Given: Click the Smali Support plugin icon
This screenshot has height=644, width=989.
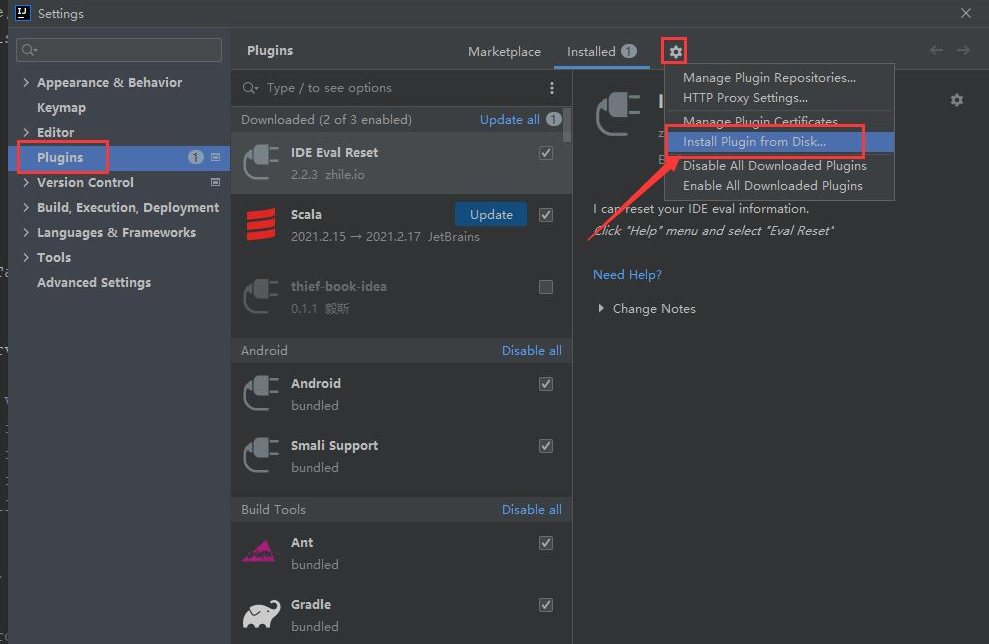Looking at the screenshot, I should coord(260,455).
